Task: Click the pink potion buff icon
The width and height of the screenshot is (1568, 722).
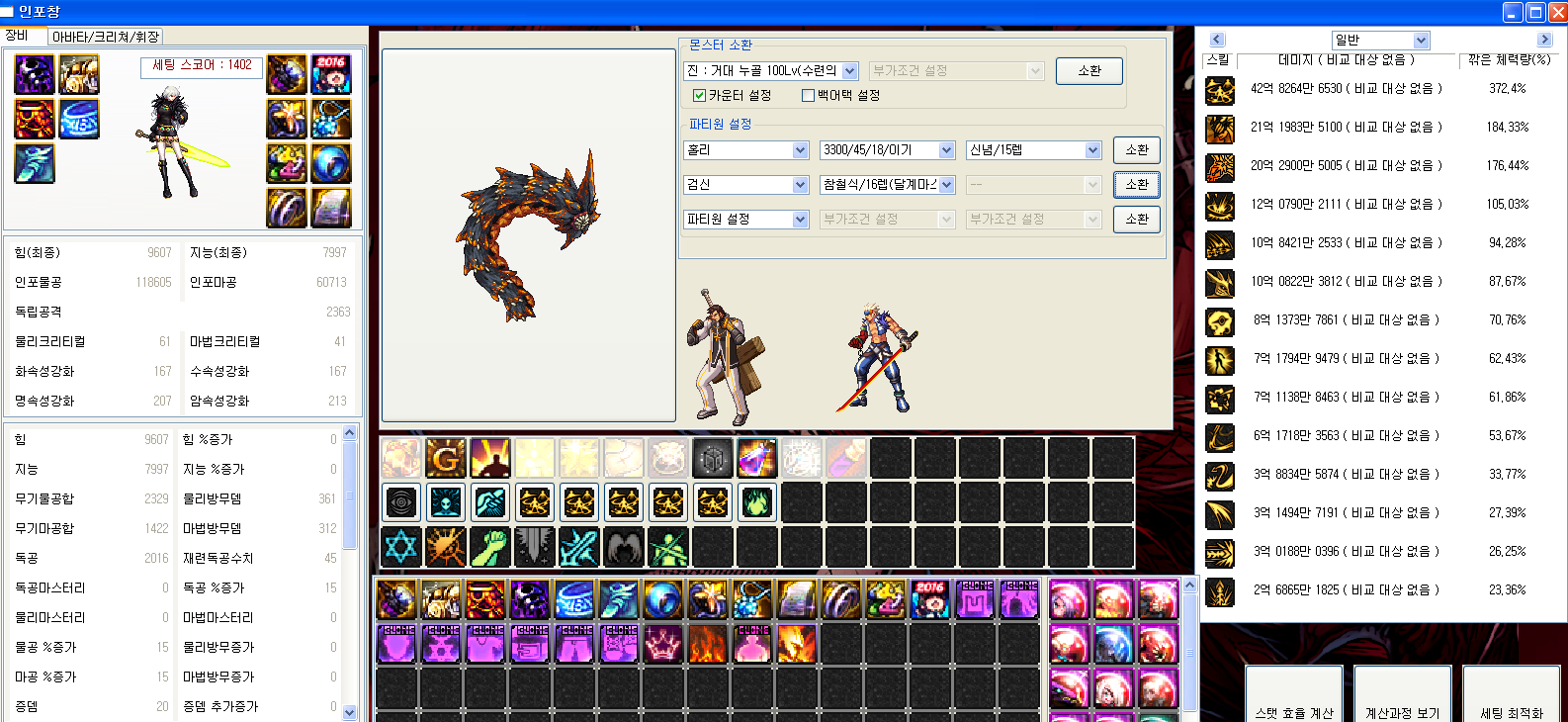Action: pyautogui.click(x=757, y=458)
